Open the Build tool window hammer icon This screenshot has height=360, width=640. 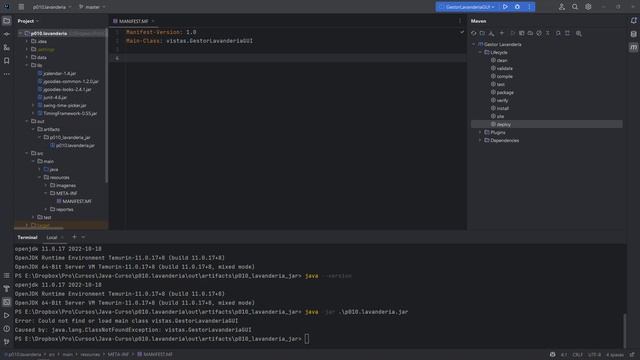pos(7,289)
